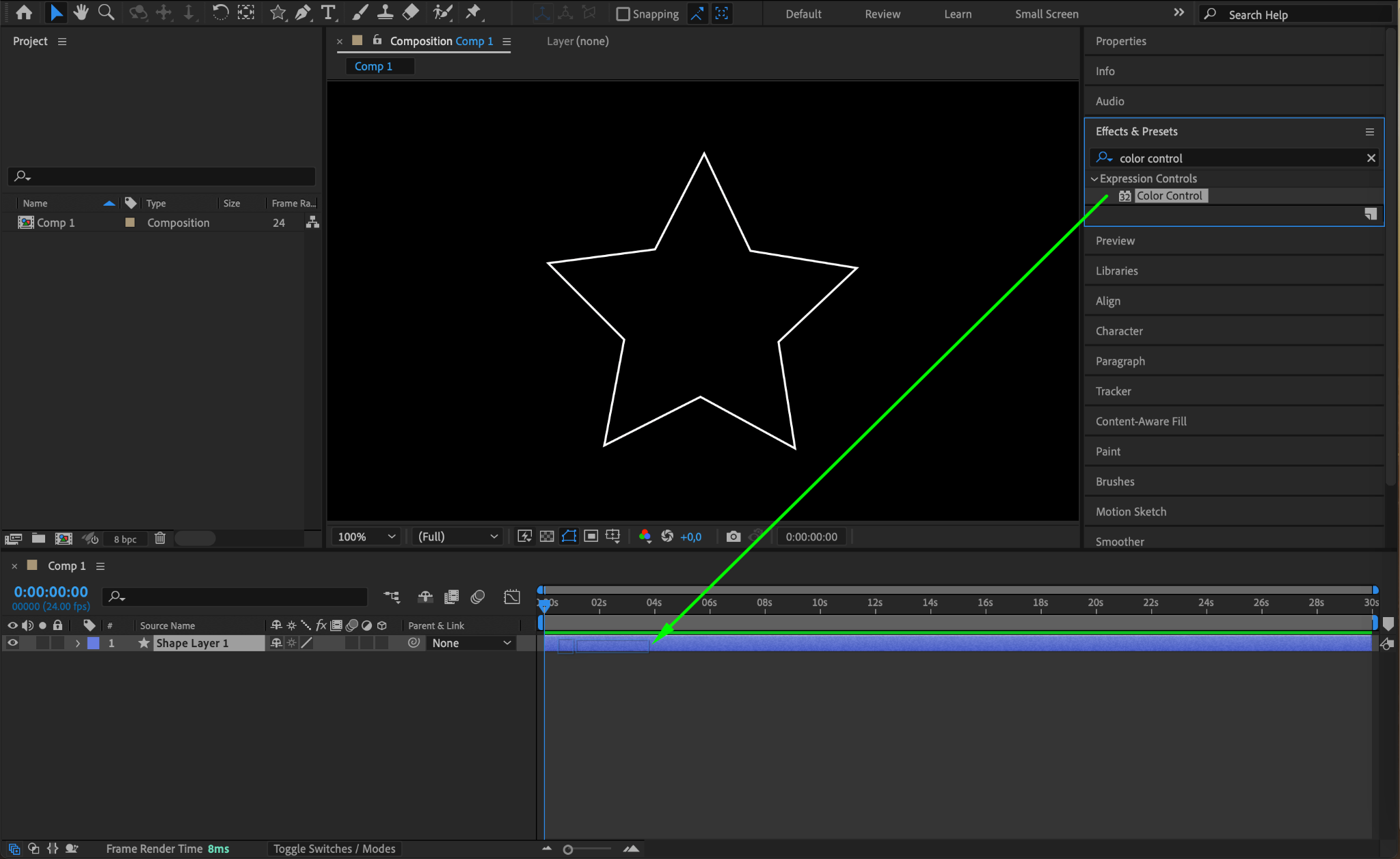Hide Shape Layer 1 with eye icon
Viewport: 1400px width, 859px height.
pyautogui.click(x=12, y=643)
